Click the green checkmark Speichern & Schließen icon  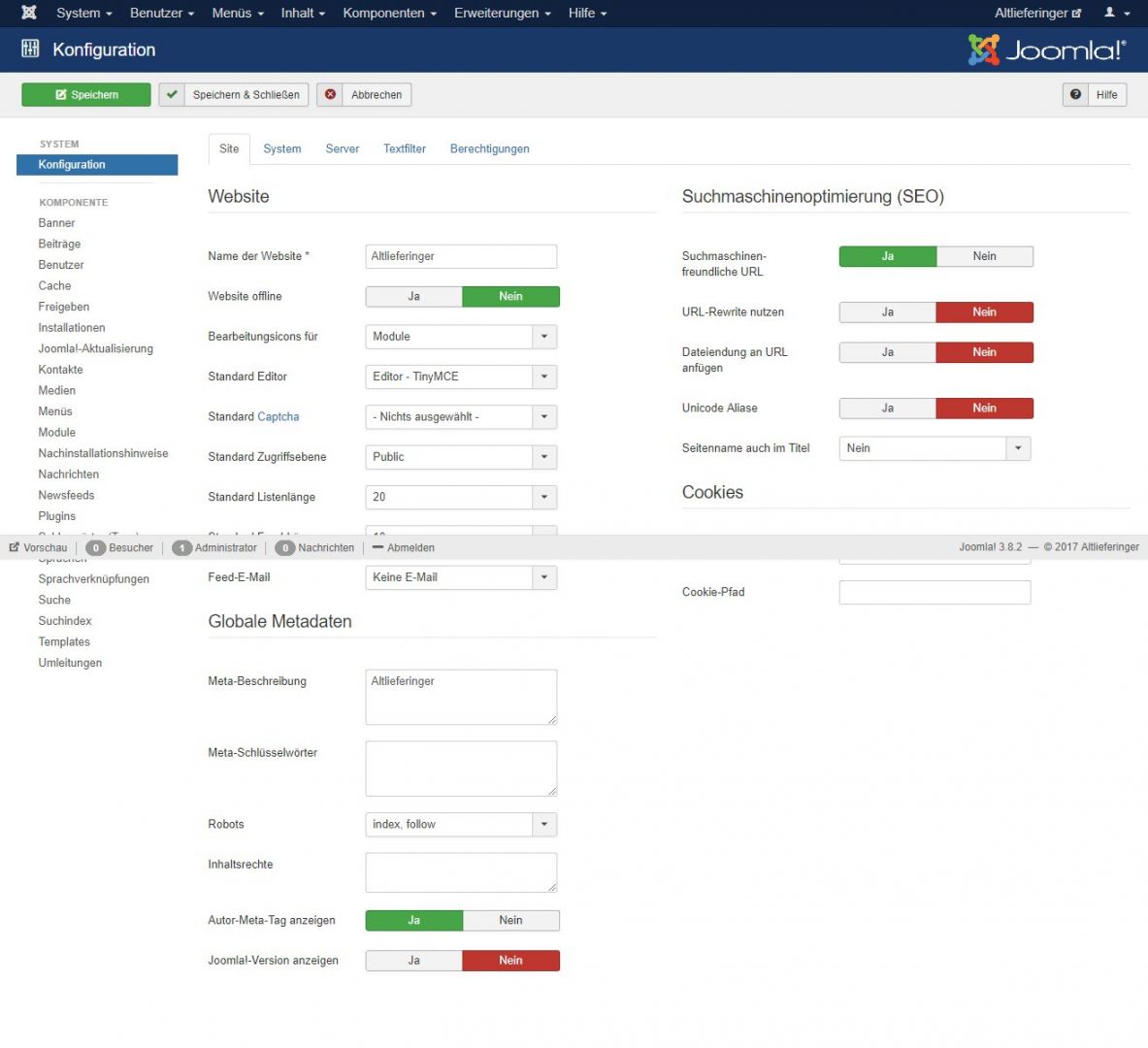pyautogui.click(x=172, y=94)
